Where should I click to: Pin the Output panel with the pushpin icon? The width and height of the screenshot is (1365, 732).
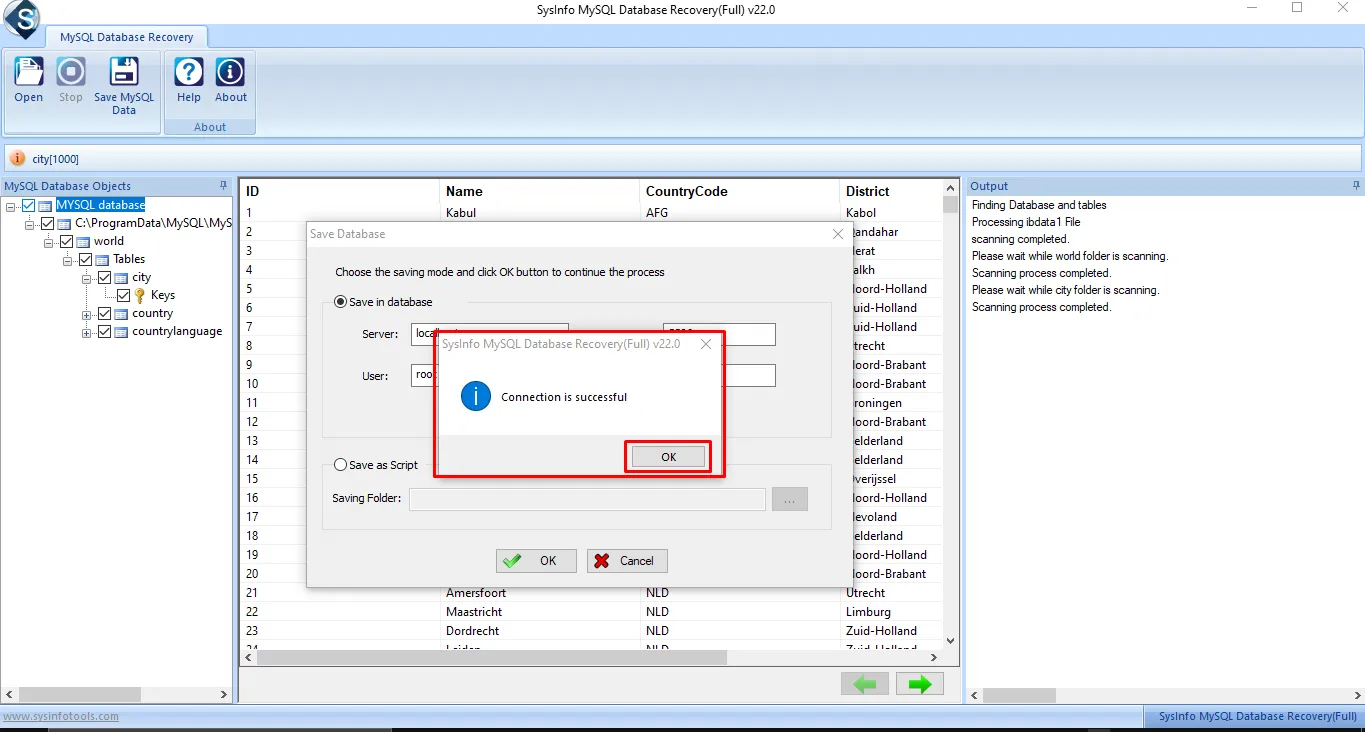tap(1356, 186)
